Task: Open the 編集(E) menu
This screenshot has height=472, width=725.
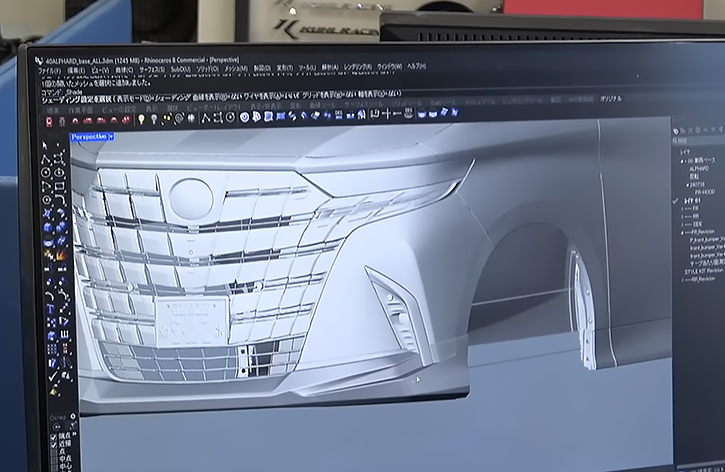Action: [x=76, y=70]
